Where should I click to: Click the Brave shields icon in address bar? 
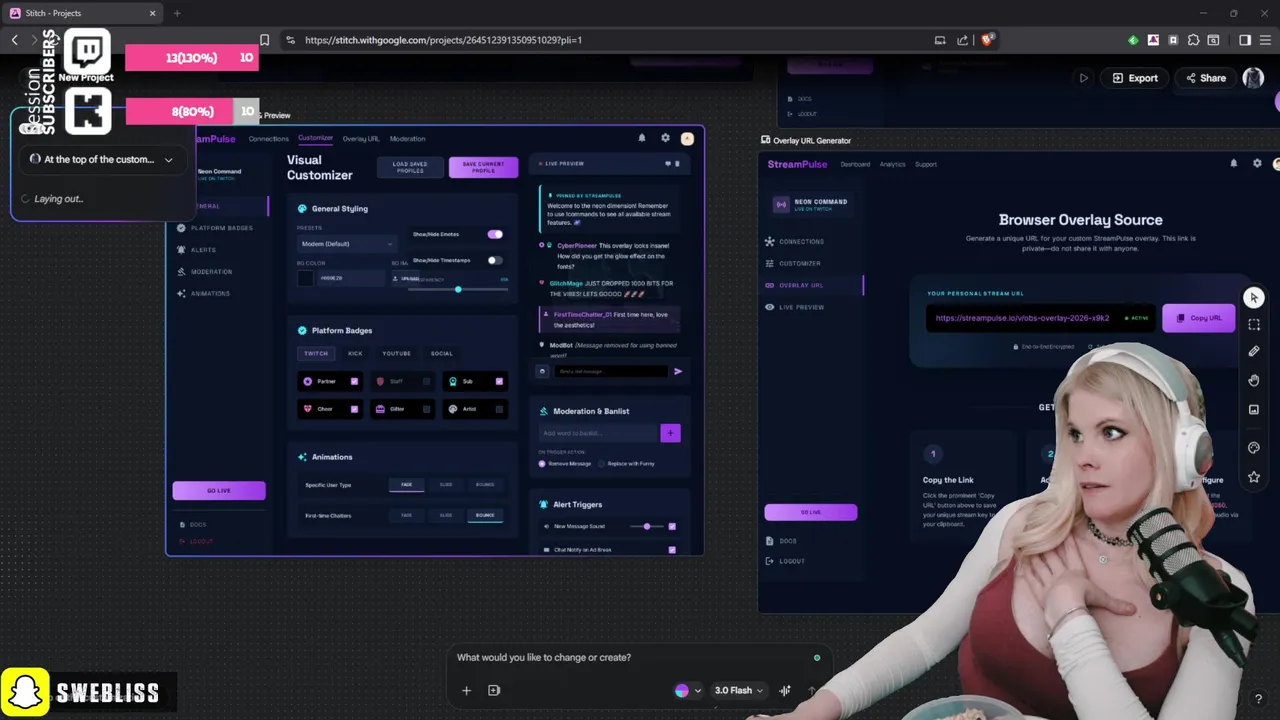click(987, 40)
